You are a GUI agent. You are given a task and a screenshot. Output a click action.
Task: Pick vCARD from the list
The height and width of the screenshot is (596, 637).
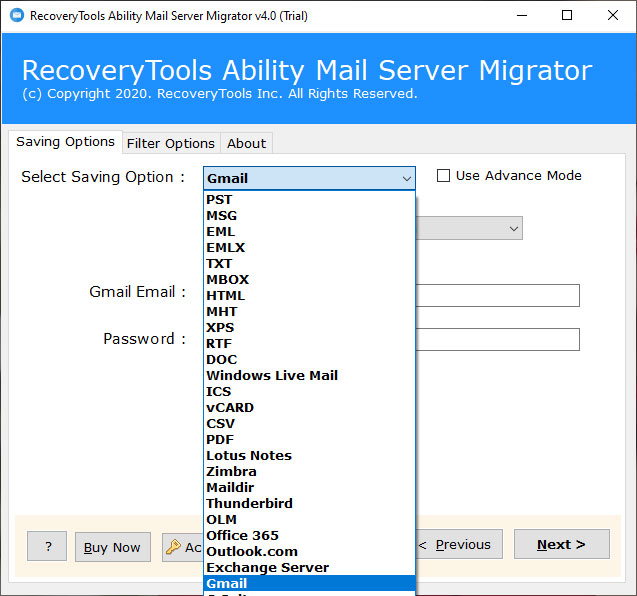pyautogui.click(x=309, y=407)
